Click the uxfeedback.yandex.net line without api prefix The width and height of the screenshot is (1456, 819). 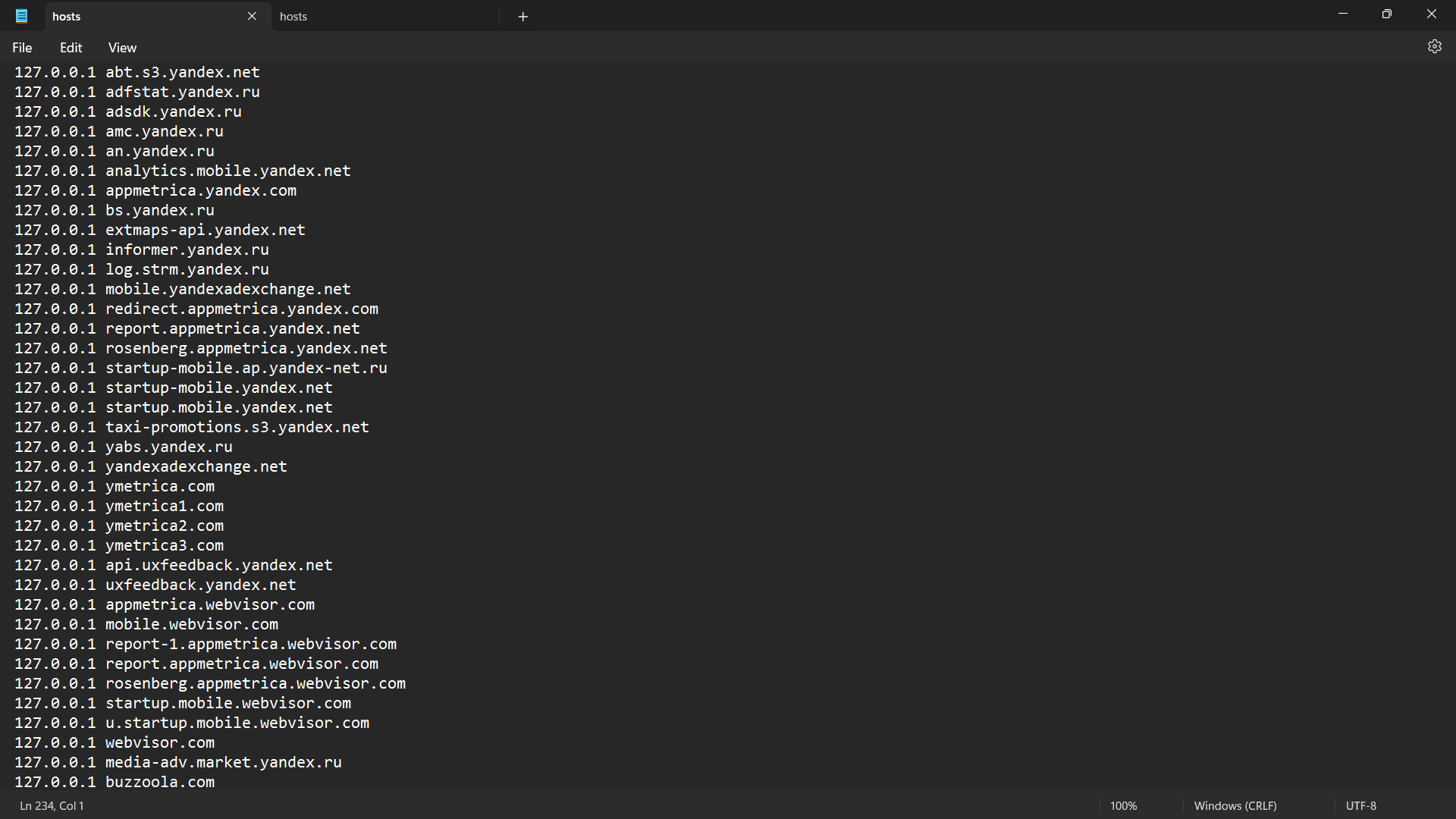coord(155,585)
